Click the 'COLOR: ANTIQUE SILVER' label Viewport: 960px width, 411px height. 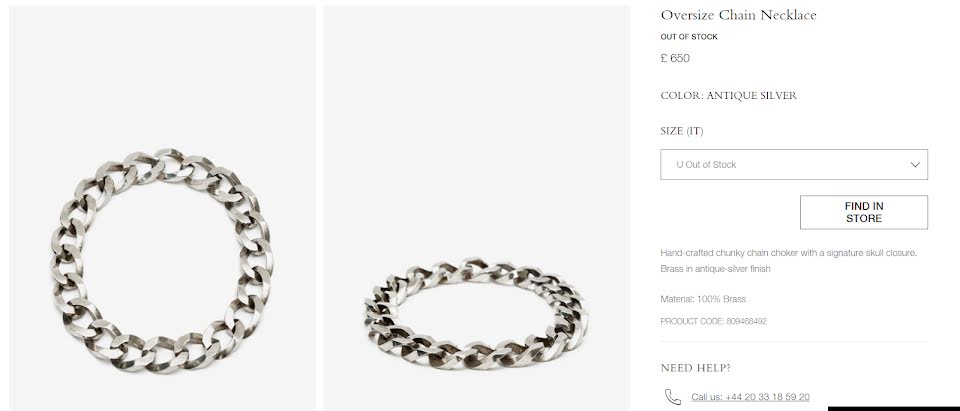pyautogui.click(x=729, y=96)
